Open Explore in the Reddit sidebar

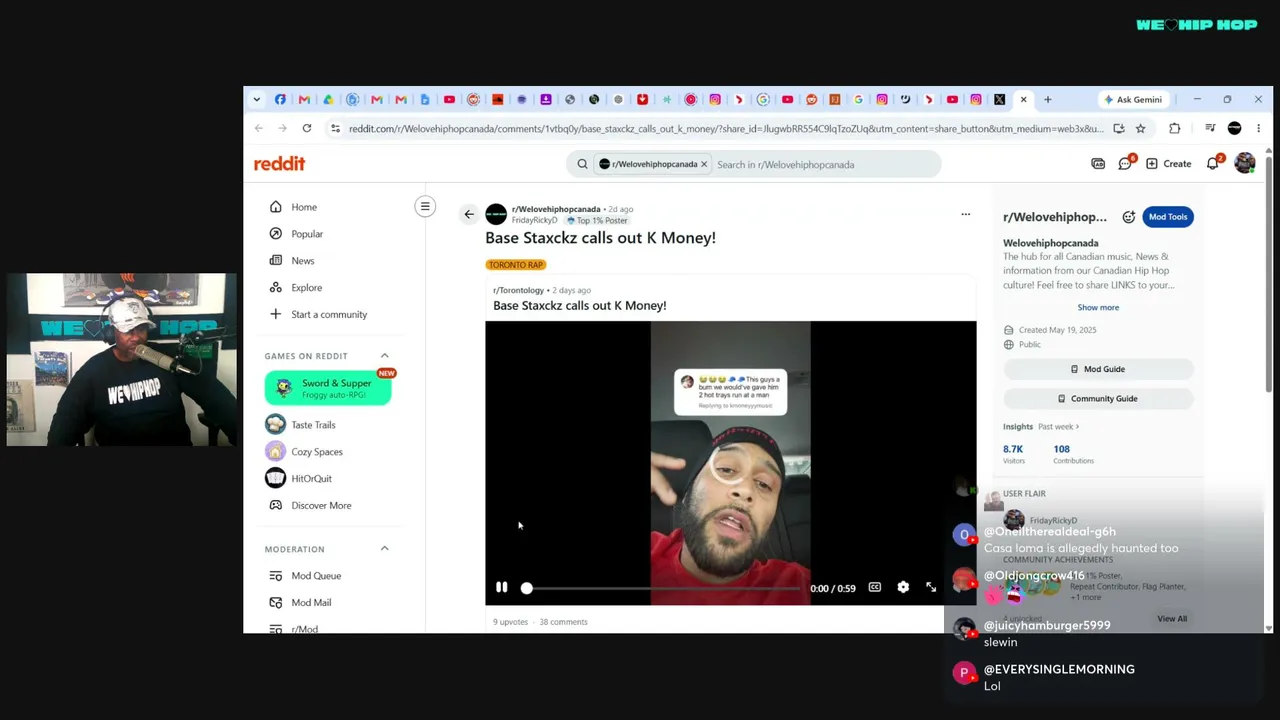306,288
